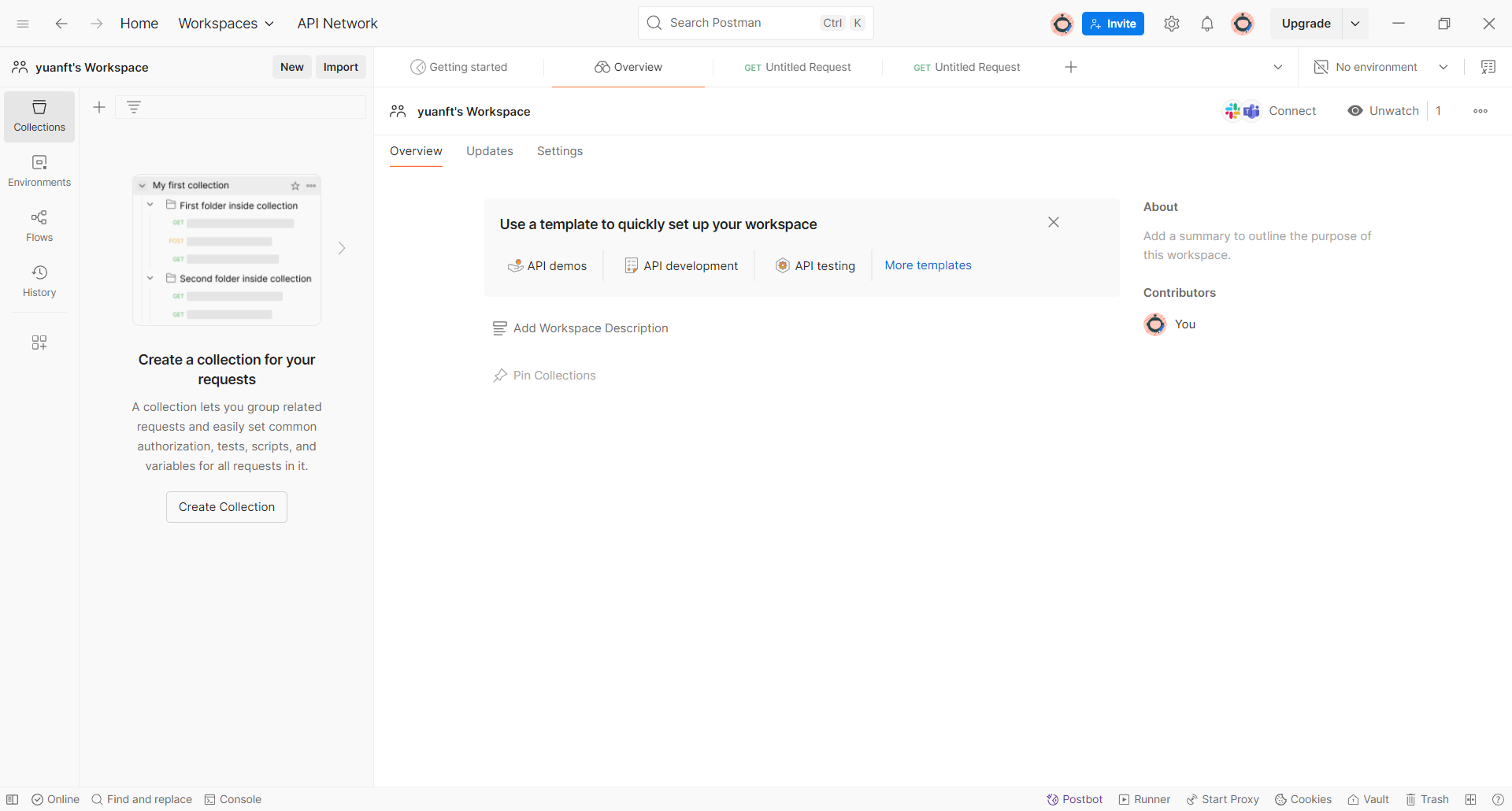Screen dimensions: 1512x811
Task: Select the Overview request tab
Action: (628, 67)
